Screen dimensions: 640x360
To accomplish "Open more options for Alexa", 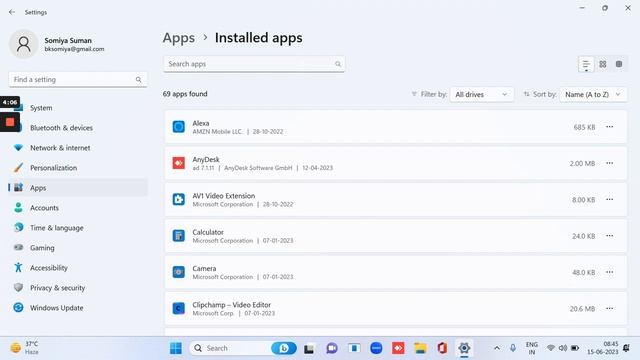I will pyautogui.click(x=609, y=127).
